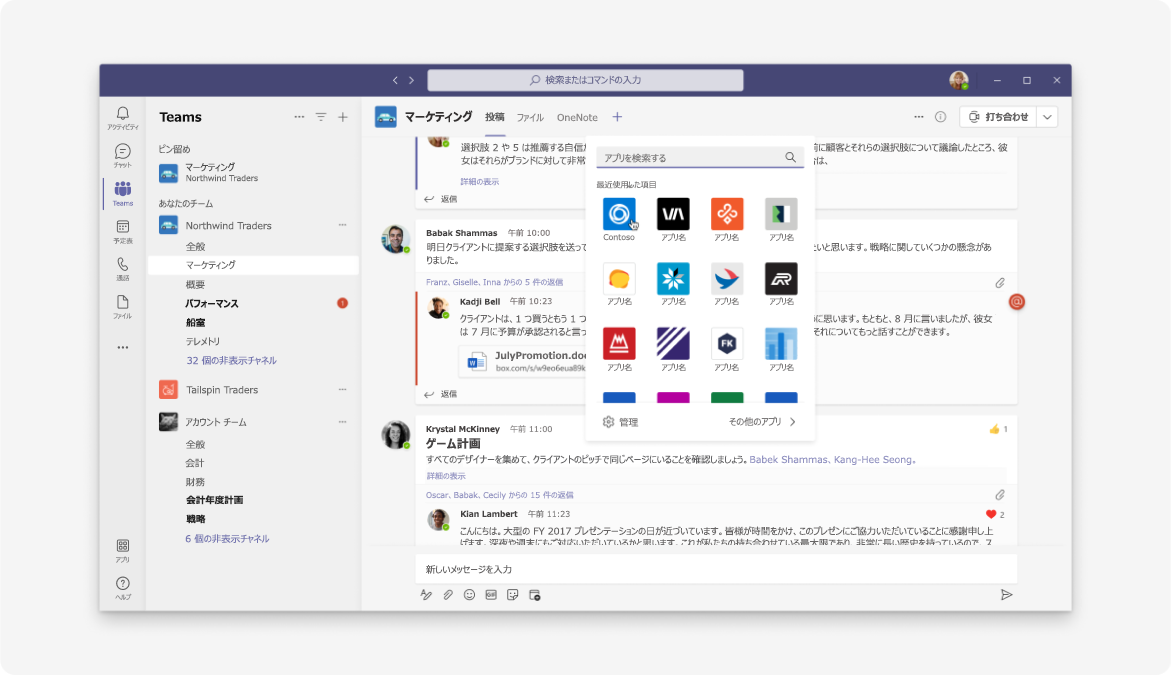This screenshot has height=675, width=1171.
Task: Open more options for Tailspin Traders team
Action: [342, 389]
